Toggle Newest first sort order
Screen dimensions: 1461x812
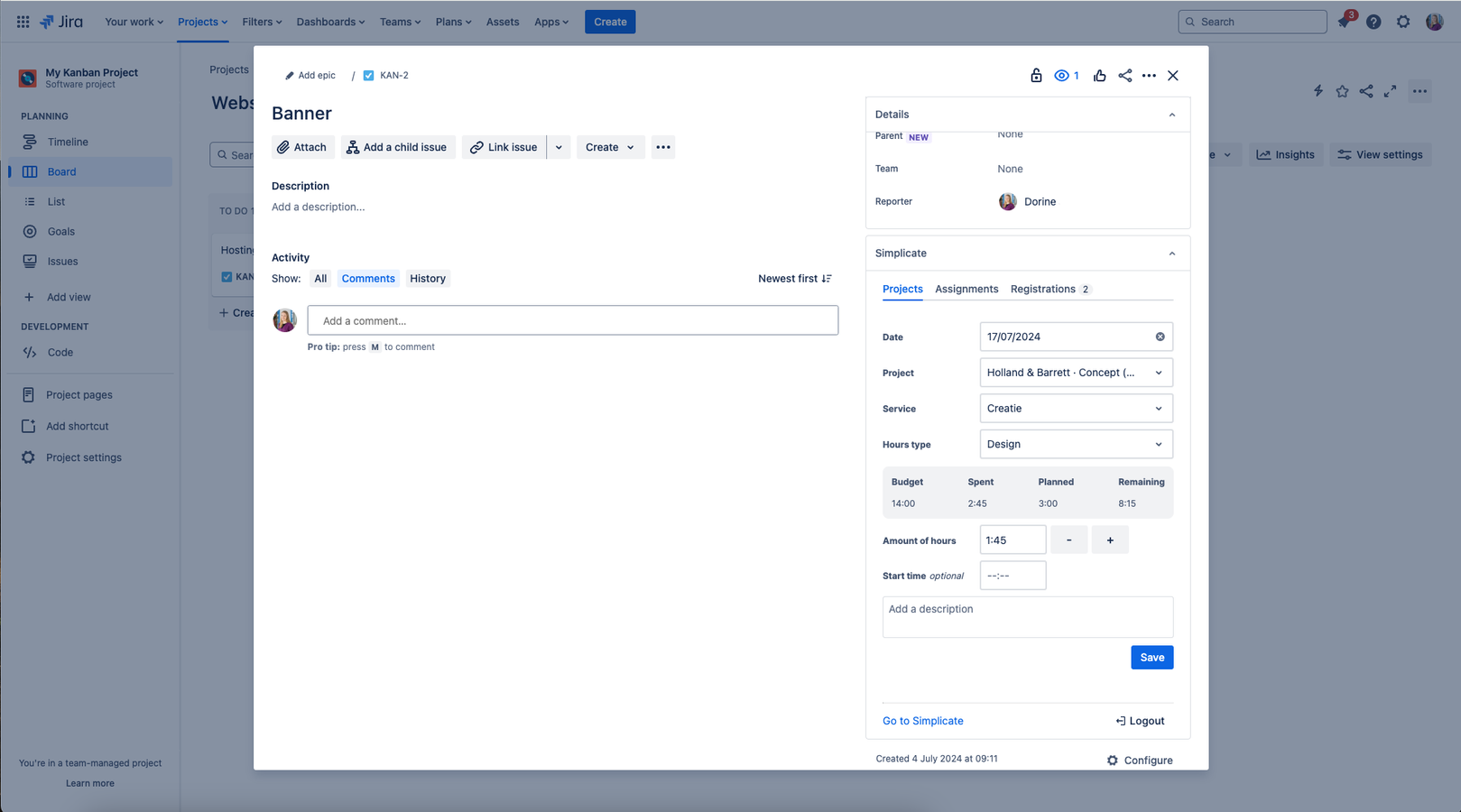795,279
